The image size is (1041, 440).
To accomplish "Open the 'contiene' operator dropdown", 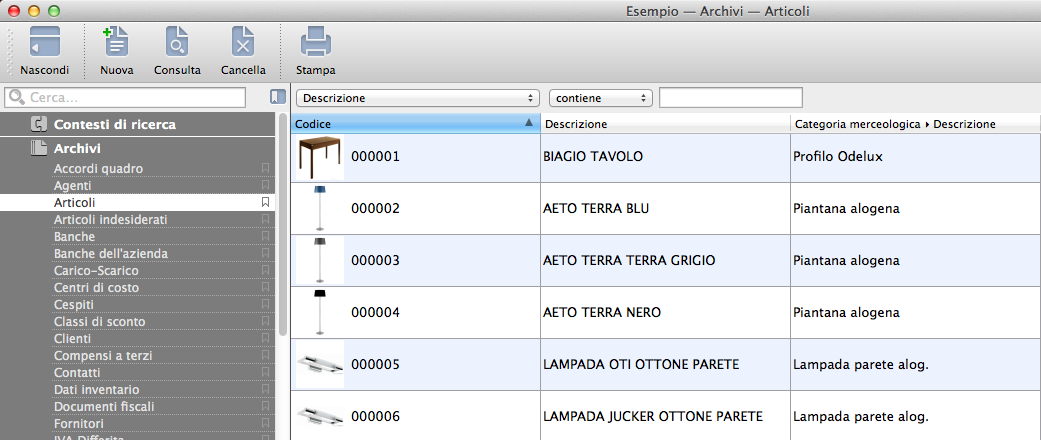I will tap(600, 98).
